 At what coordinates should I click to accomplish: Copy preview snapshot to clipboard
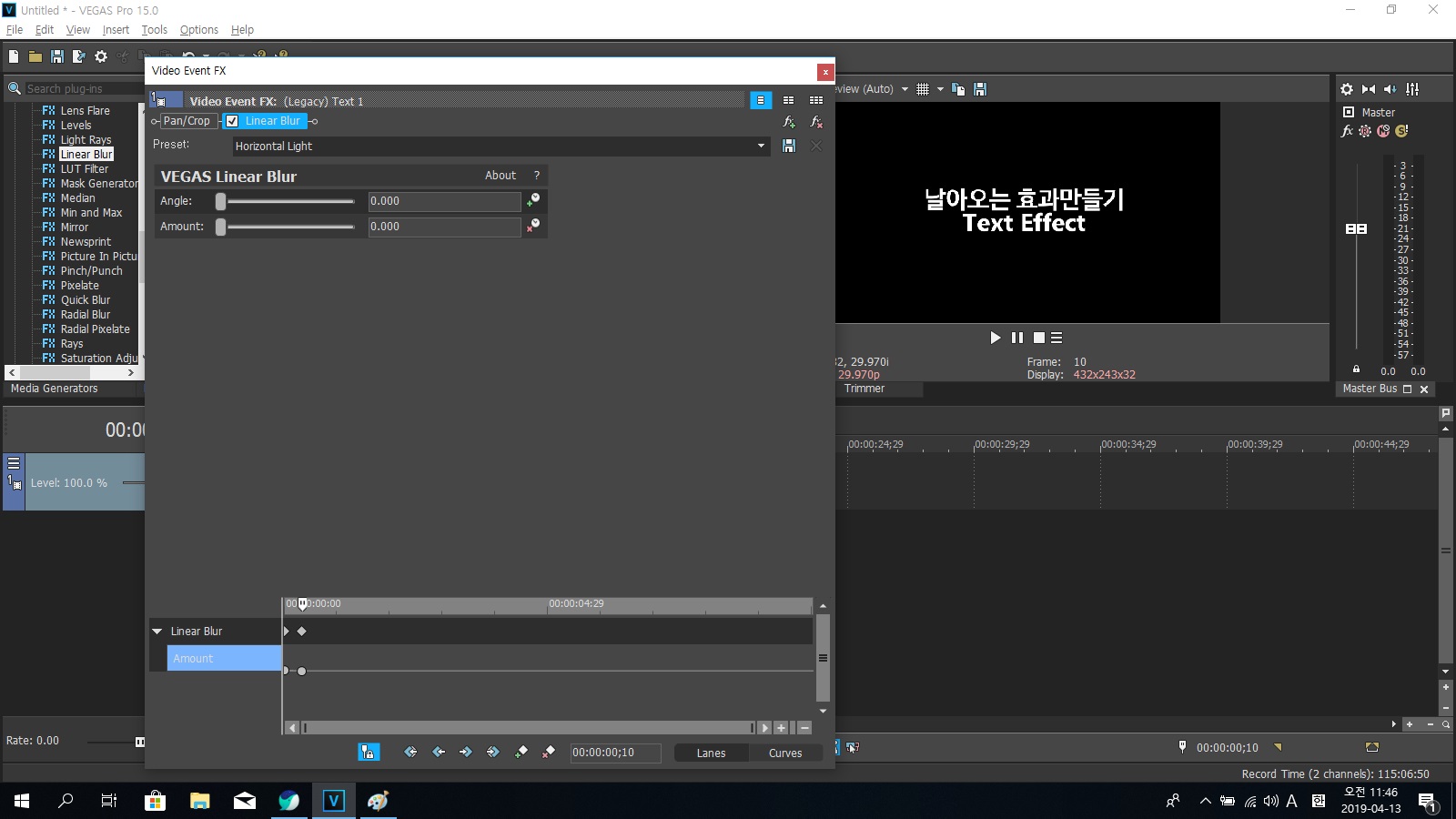pyautogui.click(x=958, y=89)
